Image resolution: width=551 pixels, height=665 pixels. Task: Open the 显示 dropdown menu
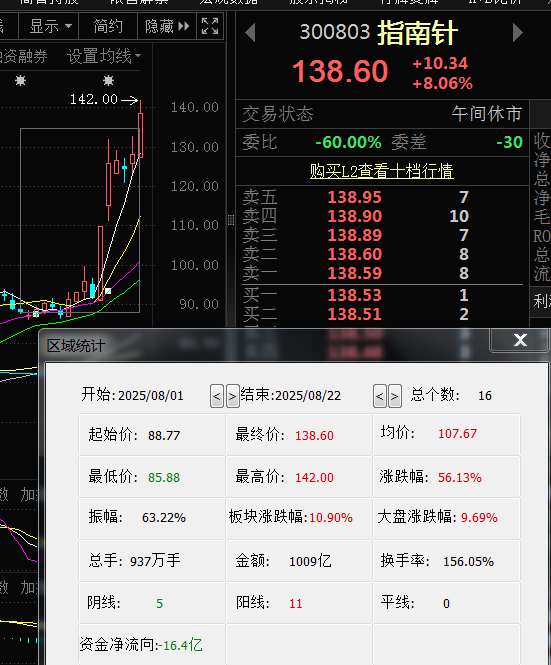pyautogui.click(x=49, y=26)
